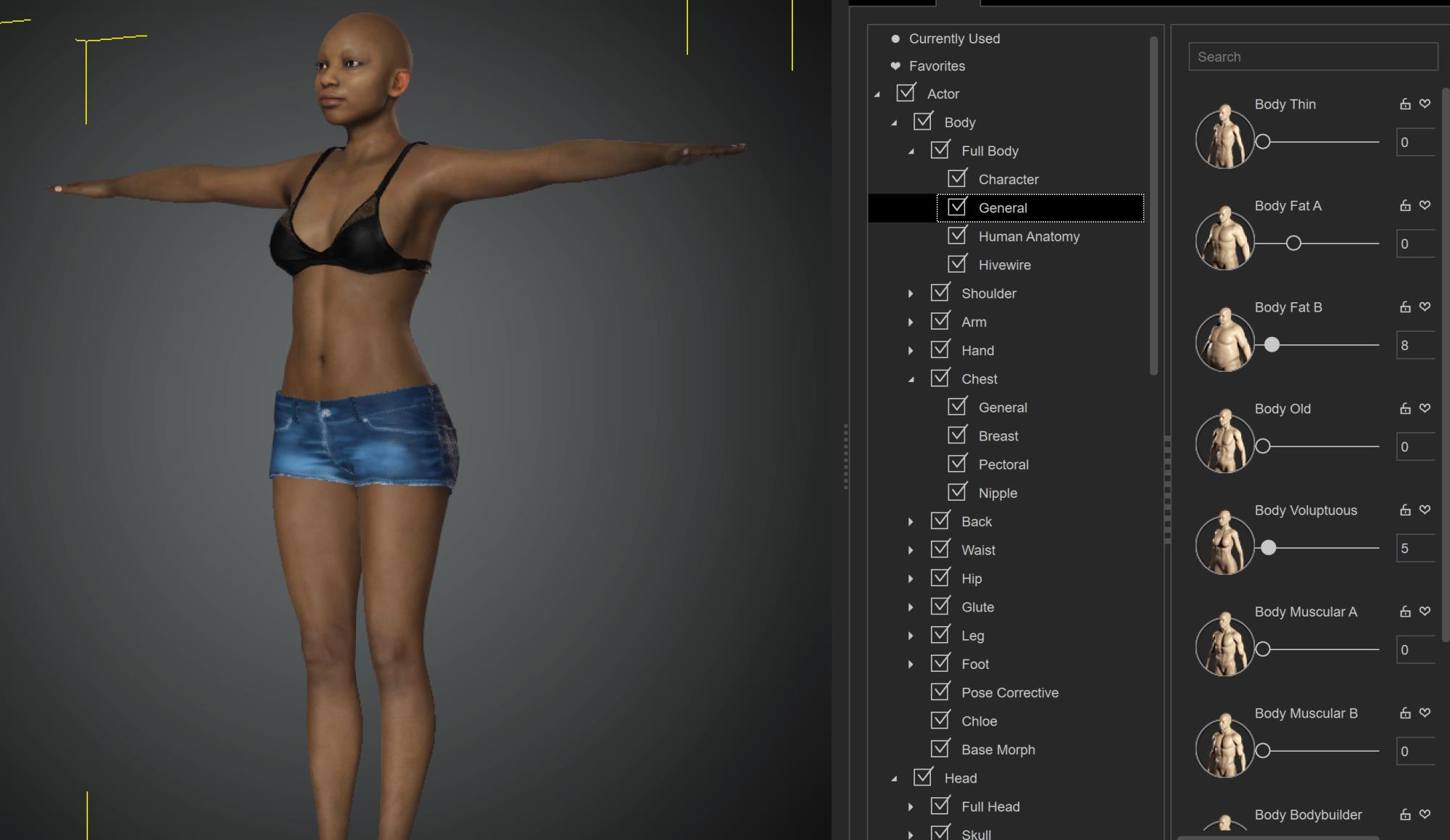Screen dimensions: 1450x840
Task: Select the Nipple category
Action: (x=998, y=493)
